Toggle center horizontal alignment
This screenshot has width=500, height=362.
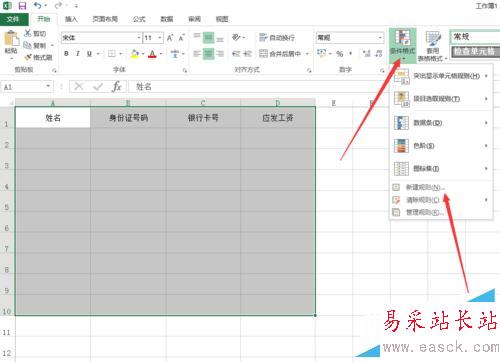tap(208, 53)
